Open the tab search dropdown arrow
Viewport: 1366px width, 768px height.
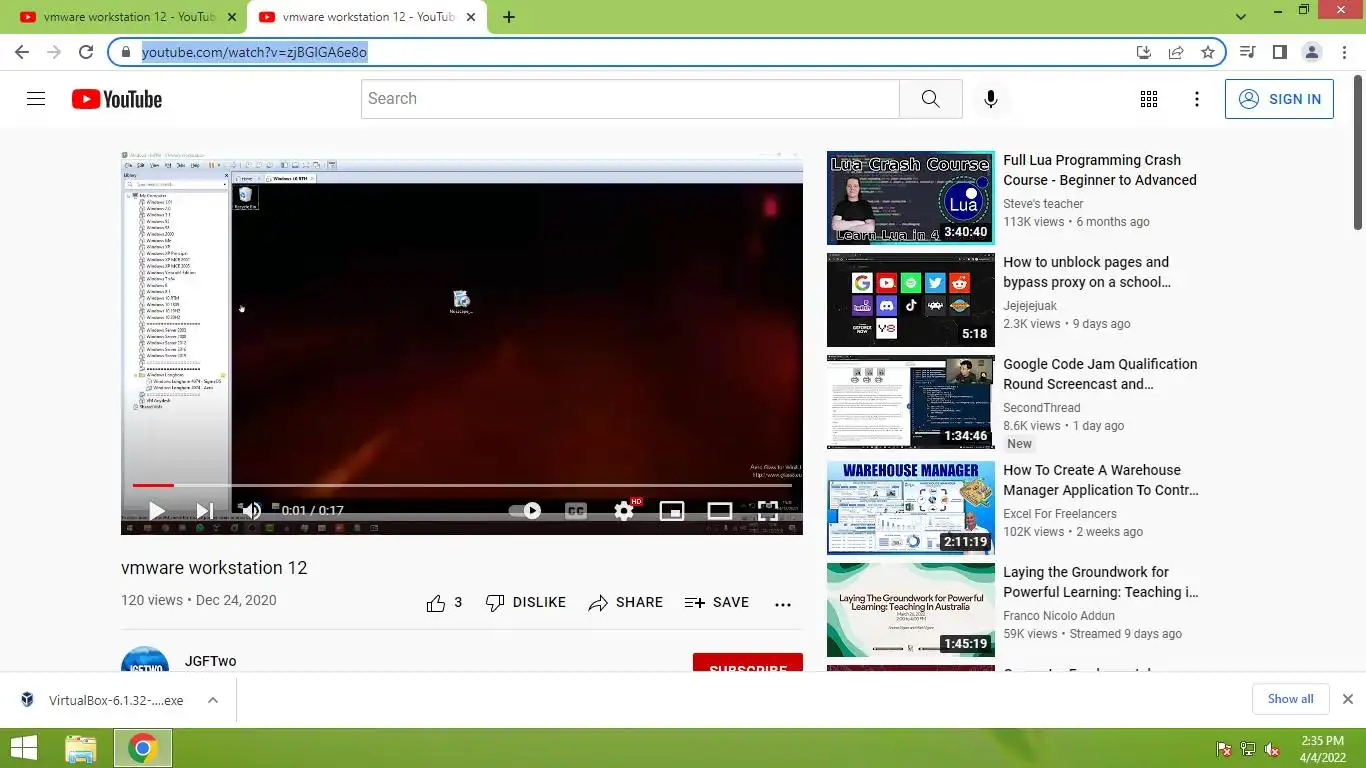(1241, 17)
